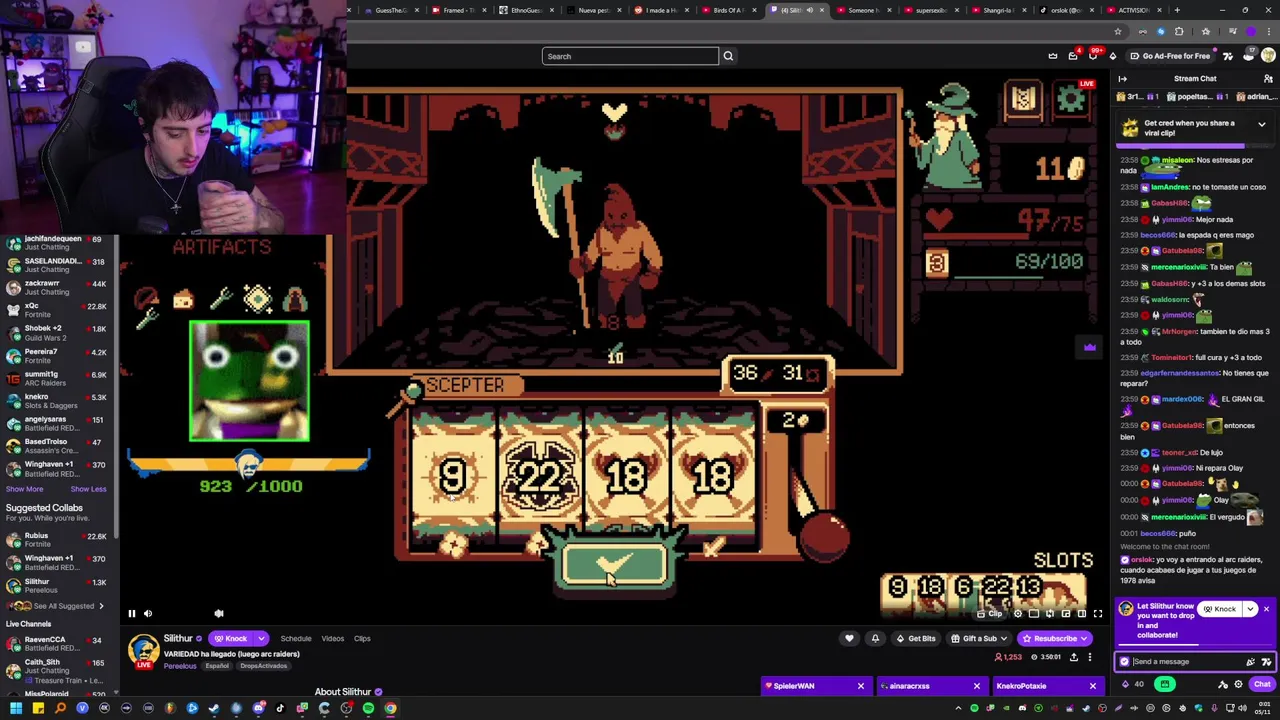The height and width of the screenshot is (720, 1280).
Task: Open the Clips tab
Action: pos(362,638)
